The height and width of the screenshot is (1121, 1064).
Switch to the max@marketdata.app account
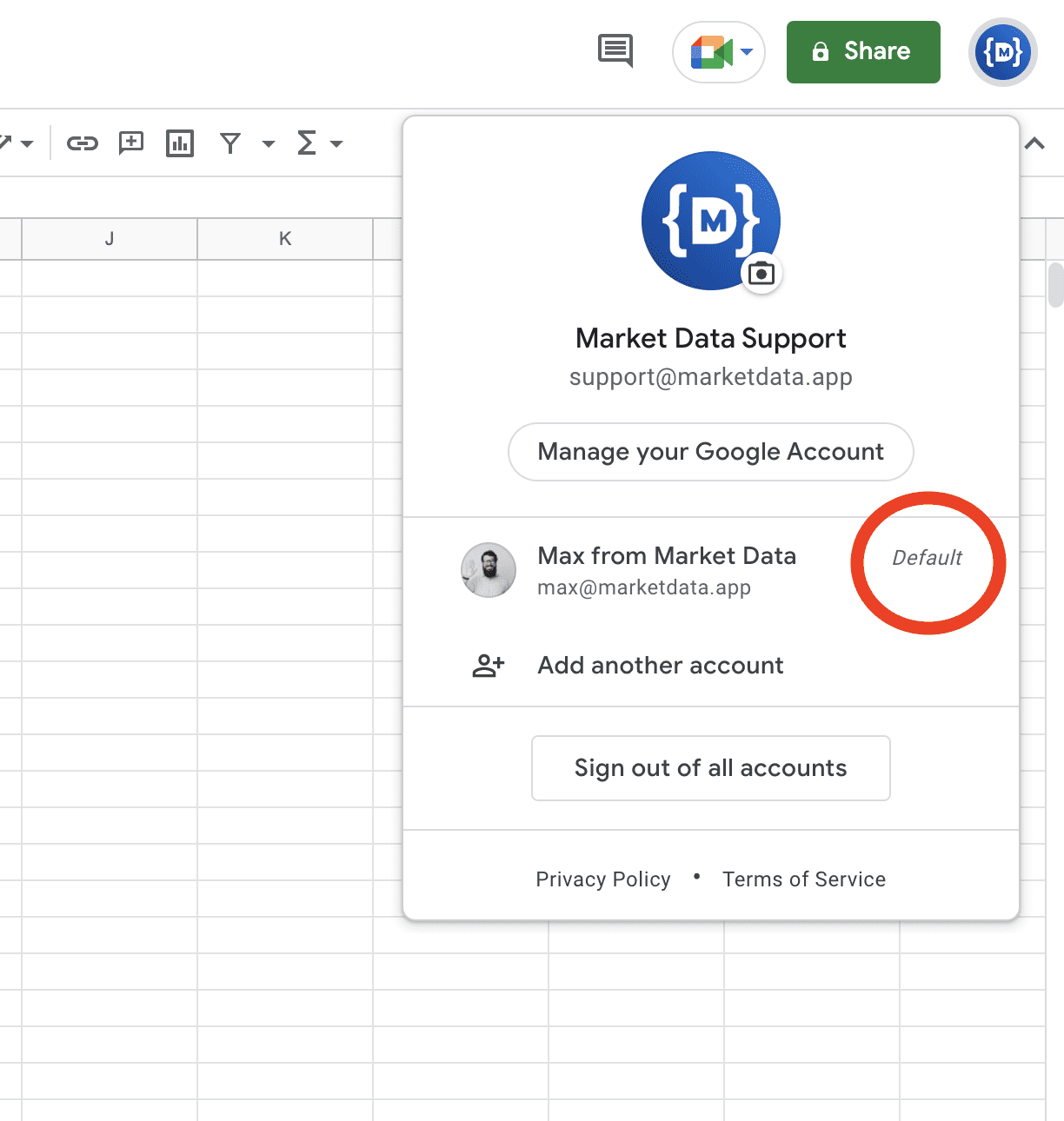pyautogui.click(x=667, y=570)
